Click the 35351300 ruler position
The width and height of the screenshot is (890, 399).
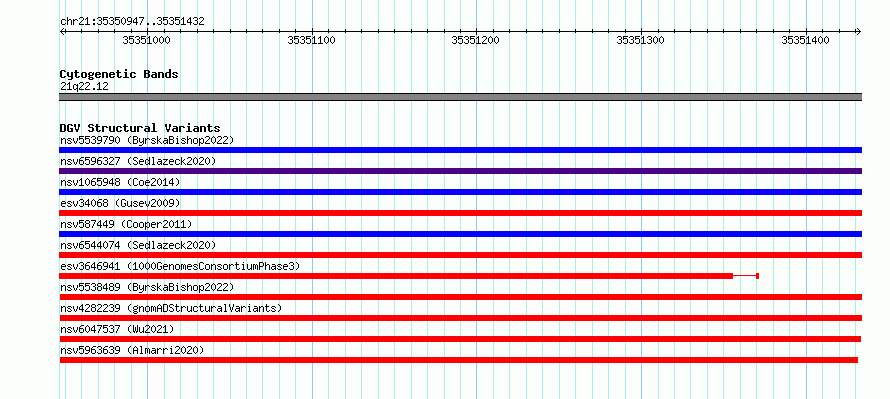(x=640, y=40)
